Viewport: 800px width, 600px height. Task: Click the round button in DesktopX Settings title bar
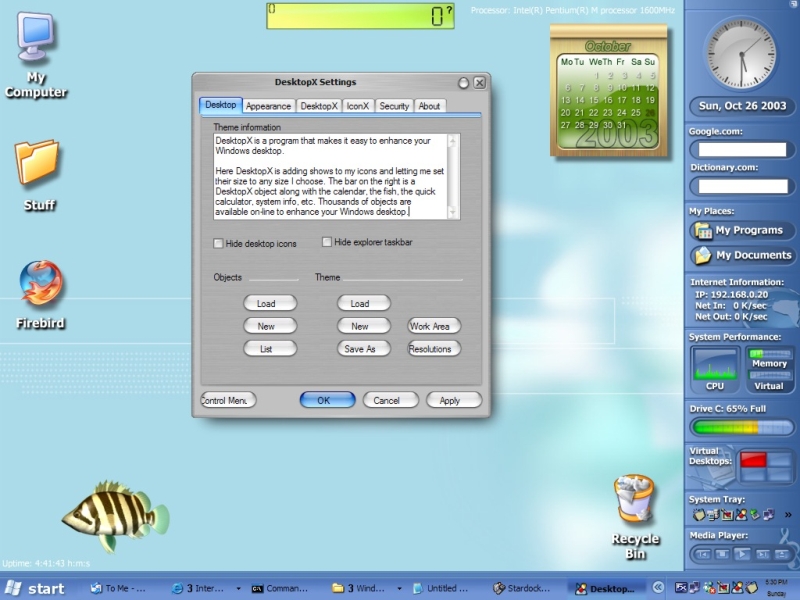[463, 83]
